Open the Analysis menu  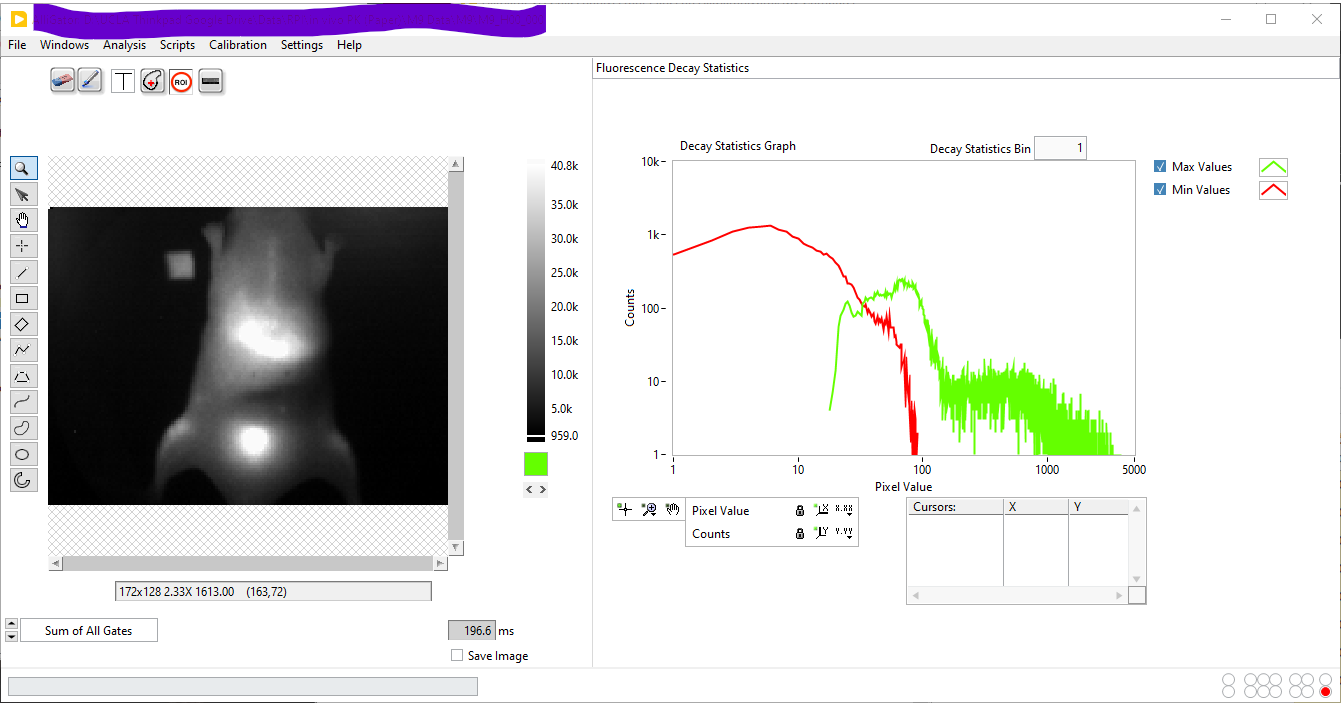(124, 45)
